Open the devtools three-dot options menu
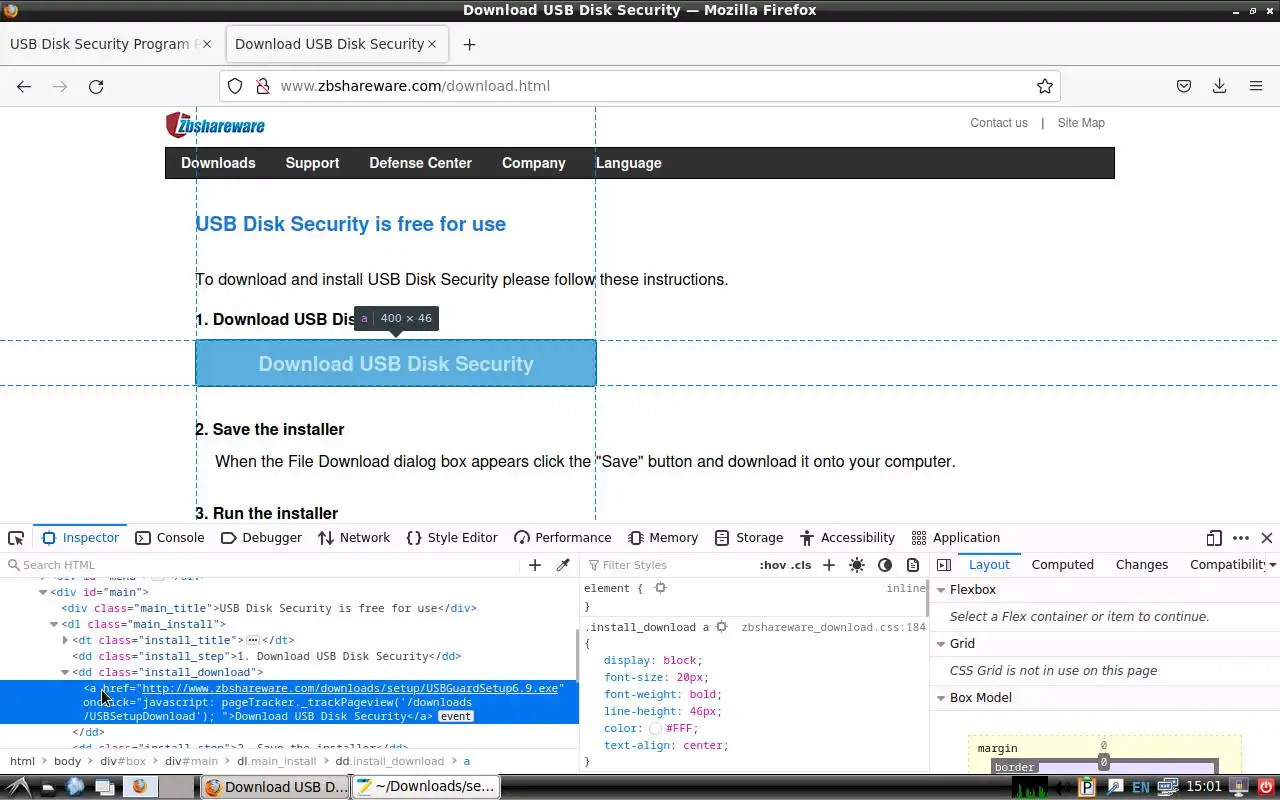The height and width of the screenshot is (800, 1280). pos(1241,538)
